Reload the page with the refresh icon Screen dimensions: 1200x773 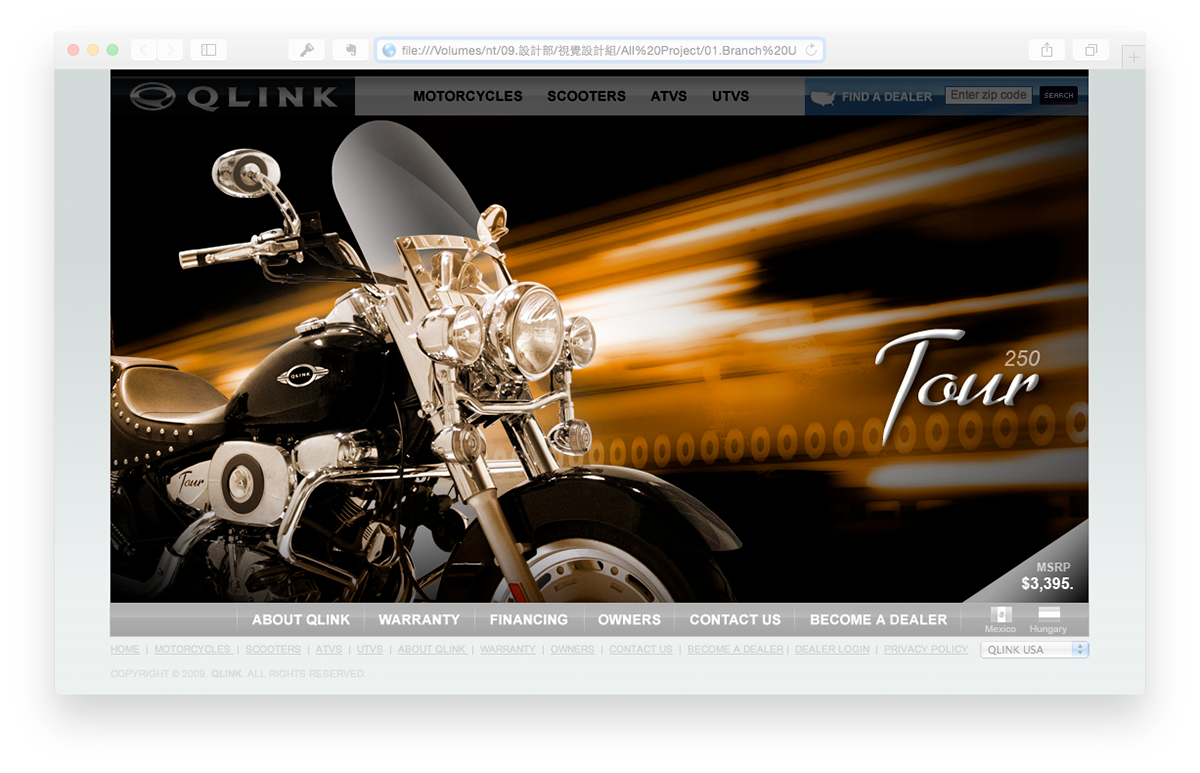click(811, 50)
